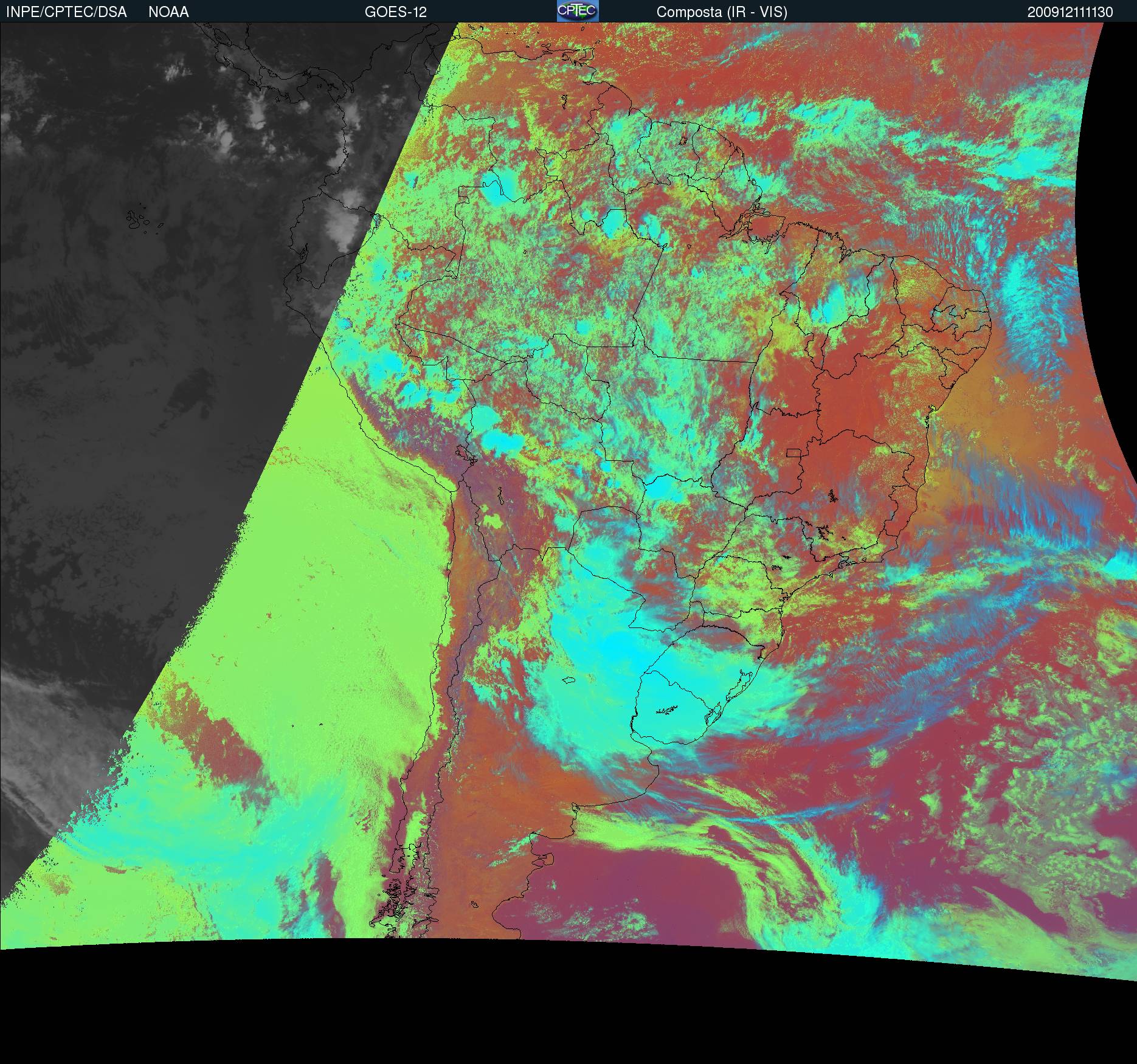This screenshot has width=1137, height=1064.
Task: Select the timestamp 200912111130
Action: coord(1071,12)
